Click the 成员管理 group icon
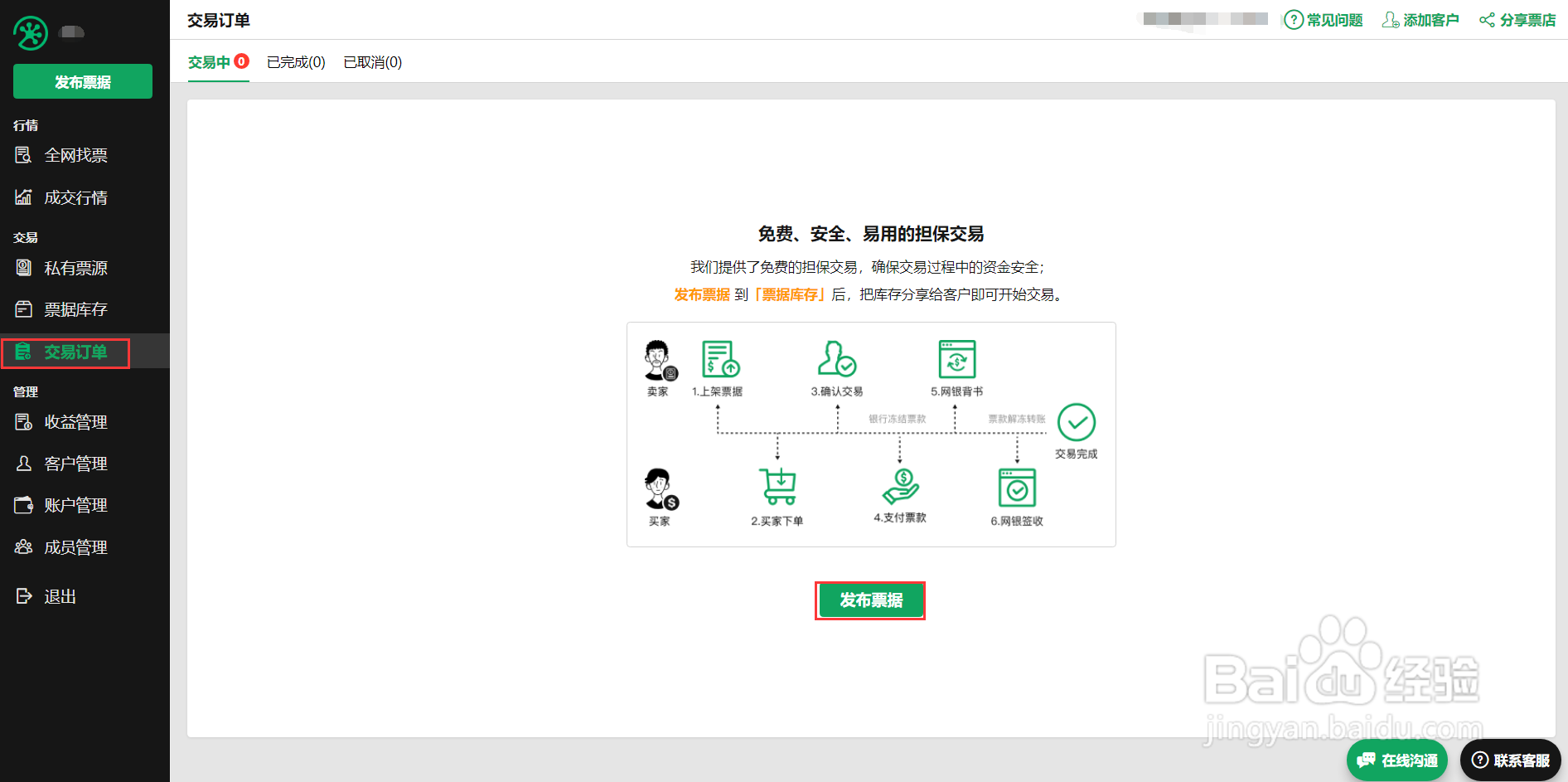 [23, 547]
